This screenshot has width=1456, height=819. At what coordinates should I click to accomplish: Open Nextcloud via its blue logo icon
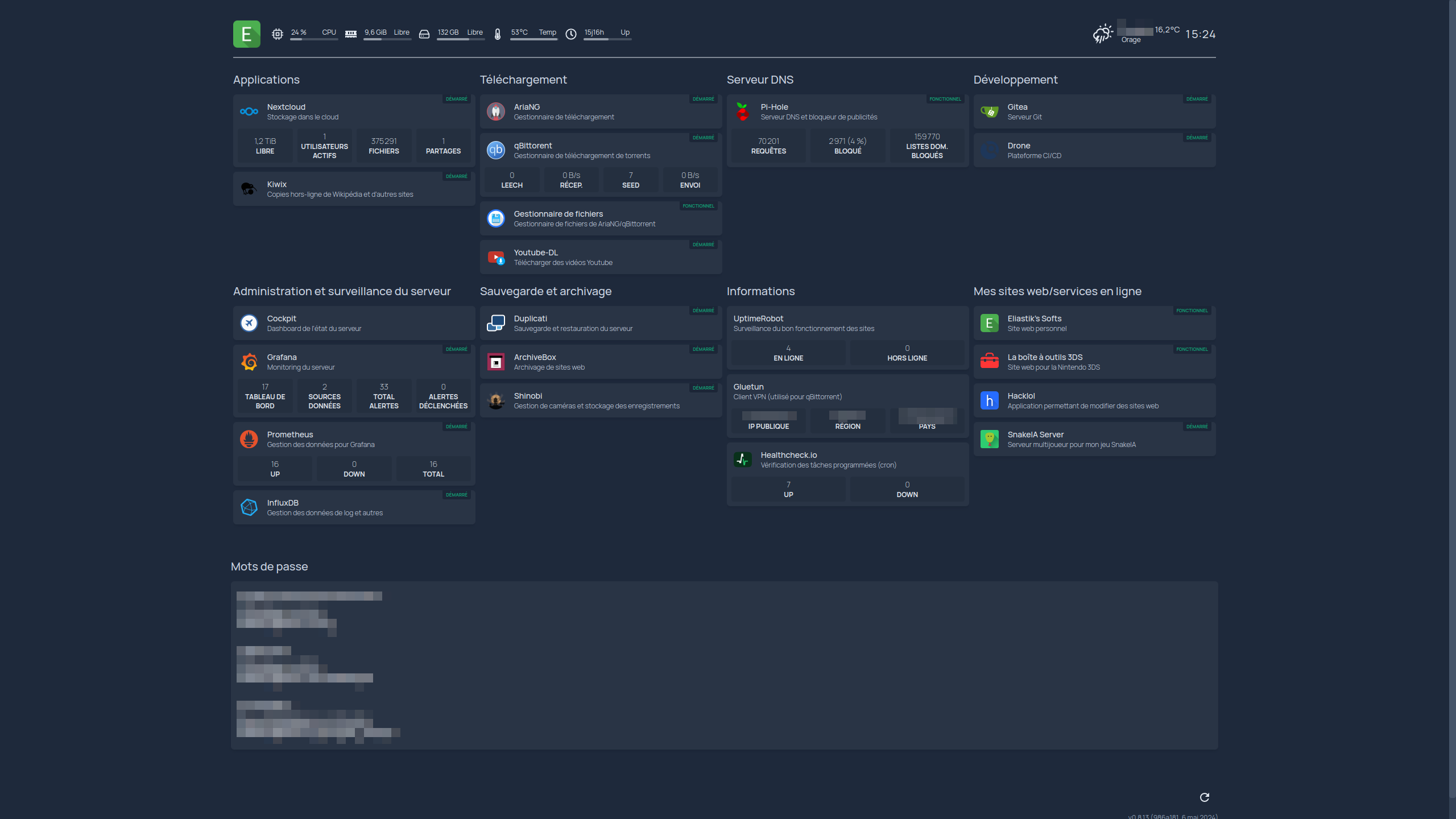(249, 111)
